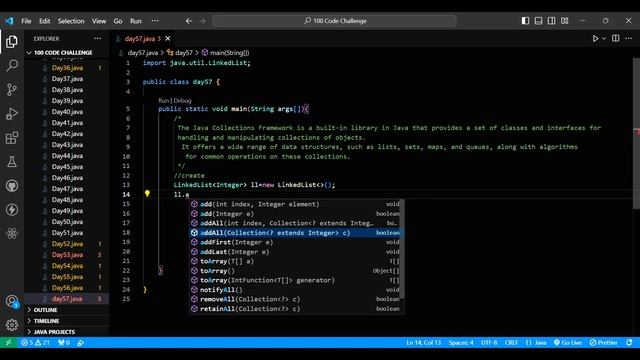Open the Extensions view

pos(12,138)
